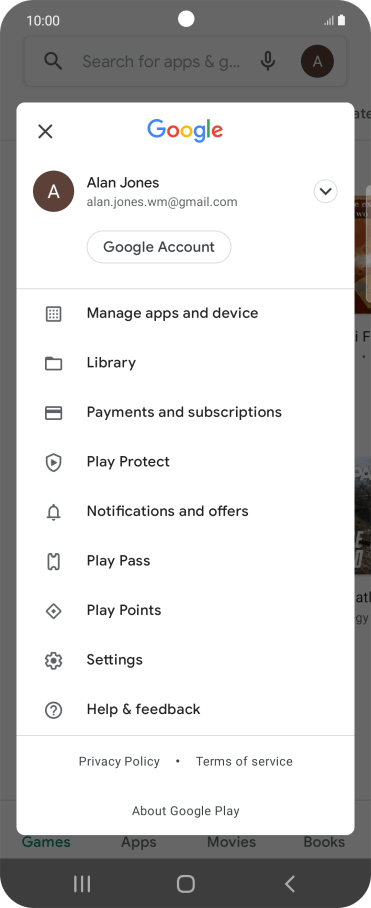This screenshot has height=908, width=371.
Task: Tap the Play Protect shield icon
Action: point(53,463)
